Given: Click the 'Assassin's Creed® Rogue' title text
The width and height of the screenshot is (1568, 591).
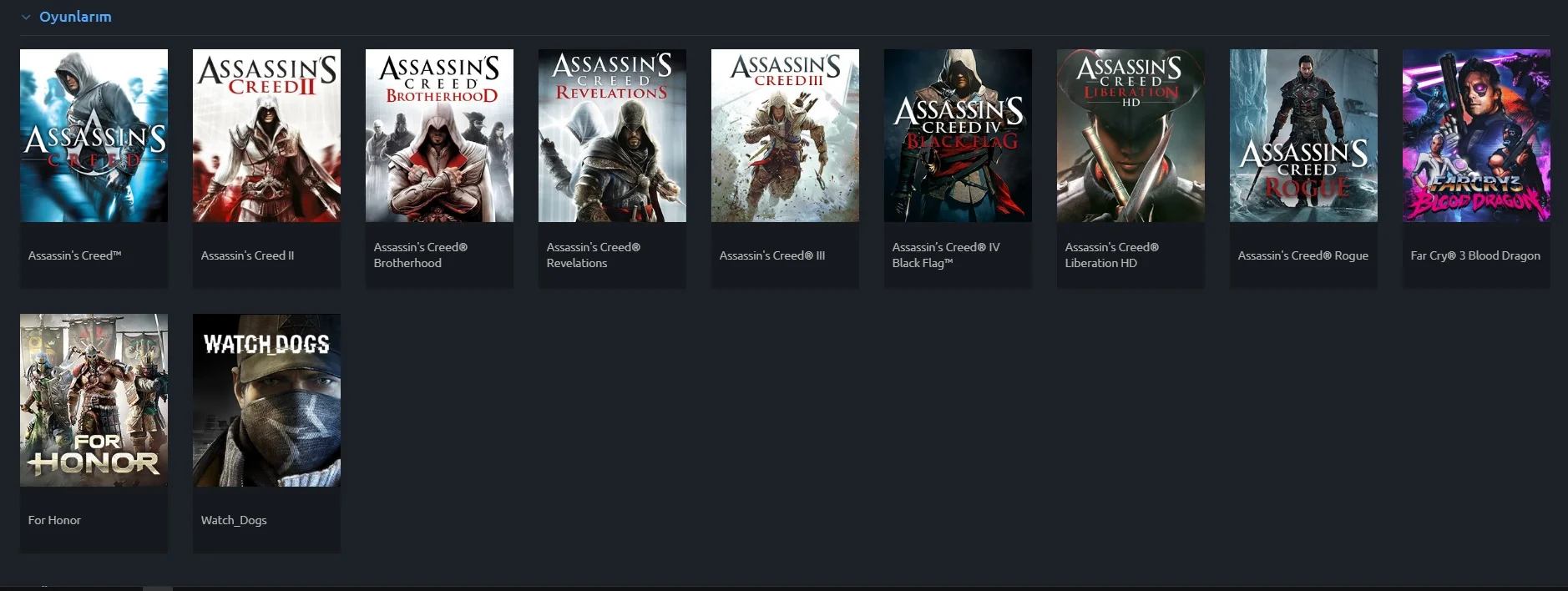Looking at the screenshot, I should coord(1302,255).
